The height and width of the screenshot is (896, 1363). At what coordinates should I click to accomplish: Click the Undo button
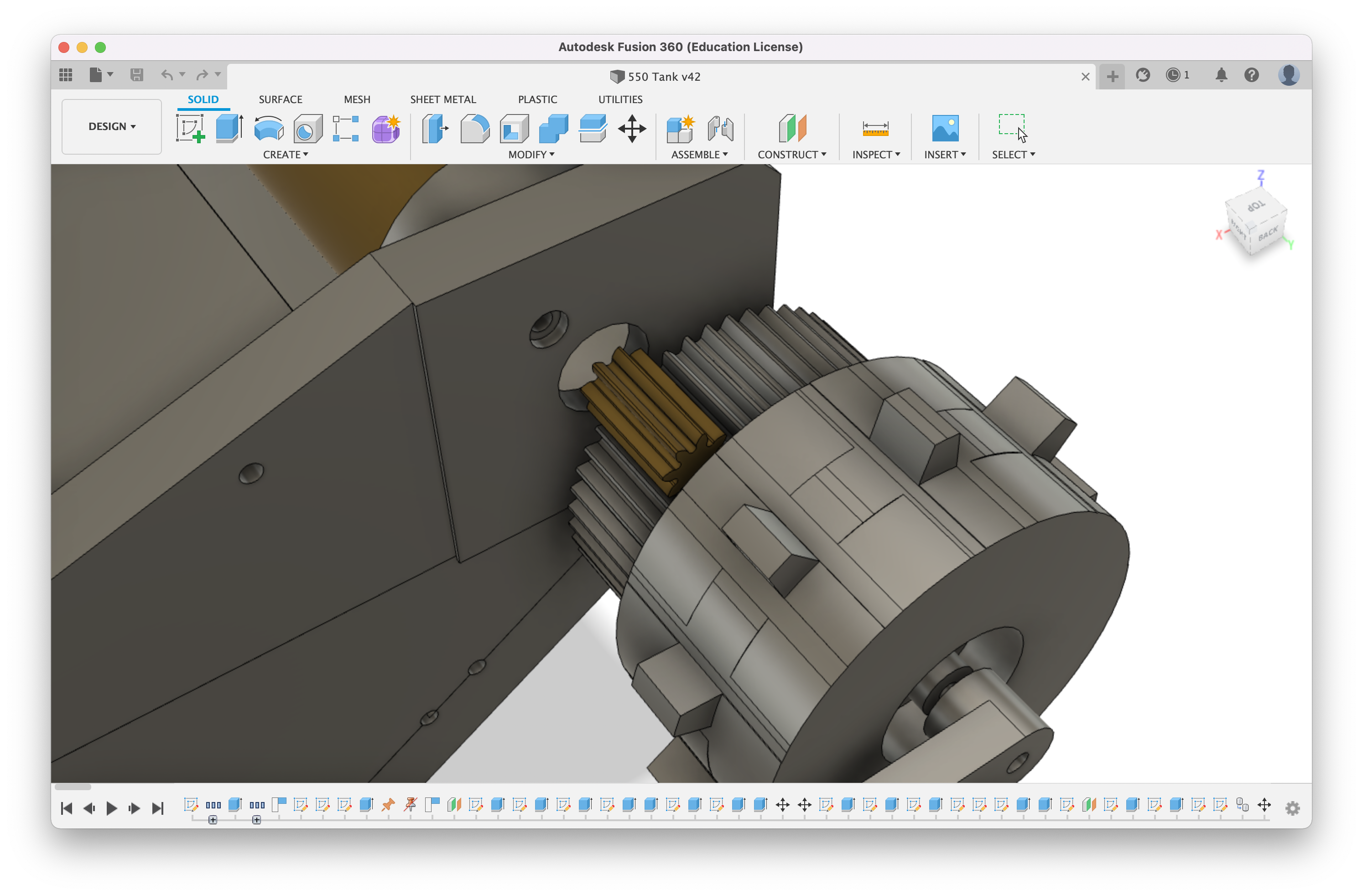tap(168, 75)
